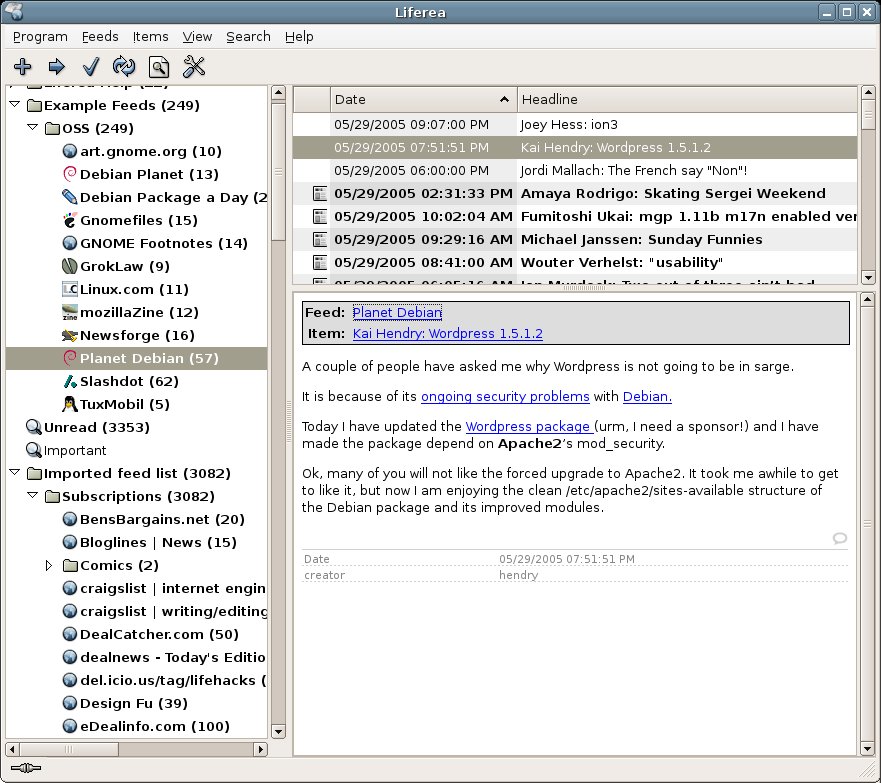The image size is (881, 783).
Task: Click the unread icon beside Fumitoshi Ukai headline
Action: coord(320,217)
